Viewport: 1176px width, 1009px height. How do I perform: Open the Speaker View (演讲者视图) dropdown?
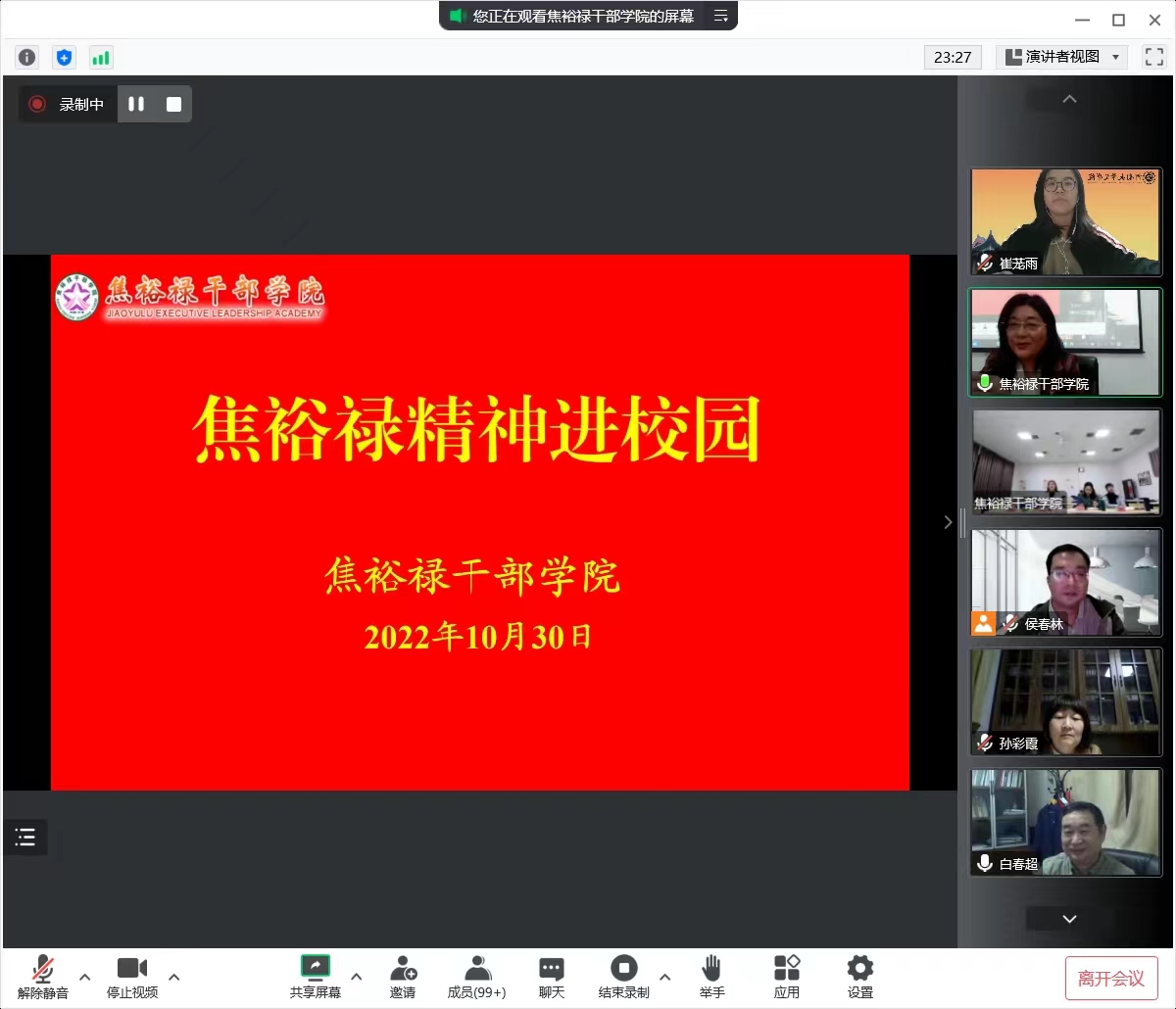(1062, 57)
